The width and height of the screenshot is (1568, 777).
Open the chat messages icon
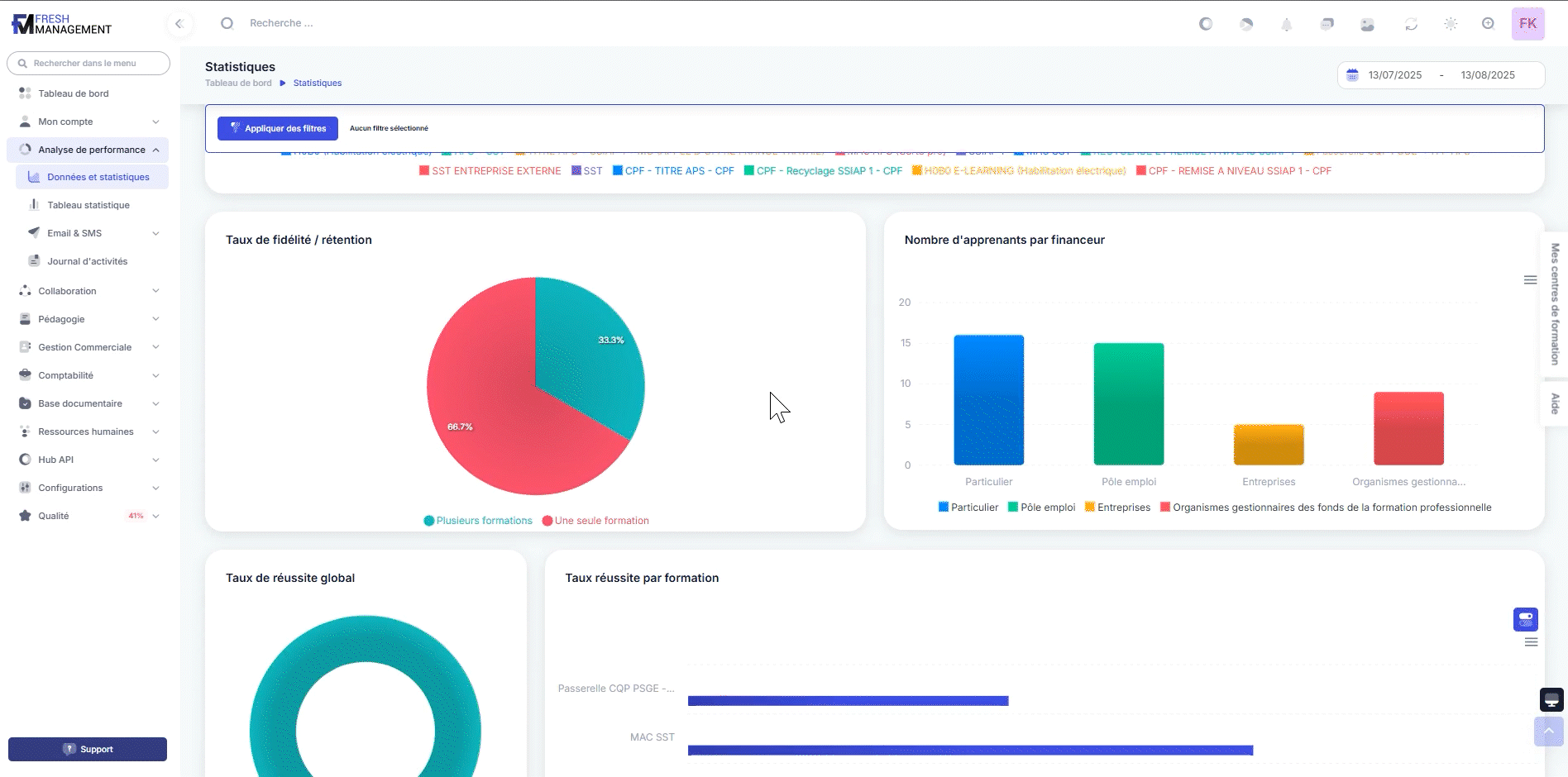click(x=1327, y=24)
